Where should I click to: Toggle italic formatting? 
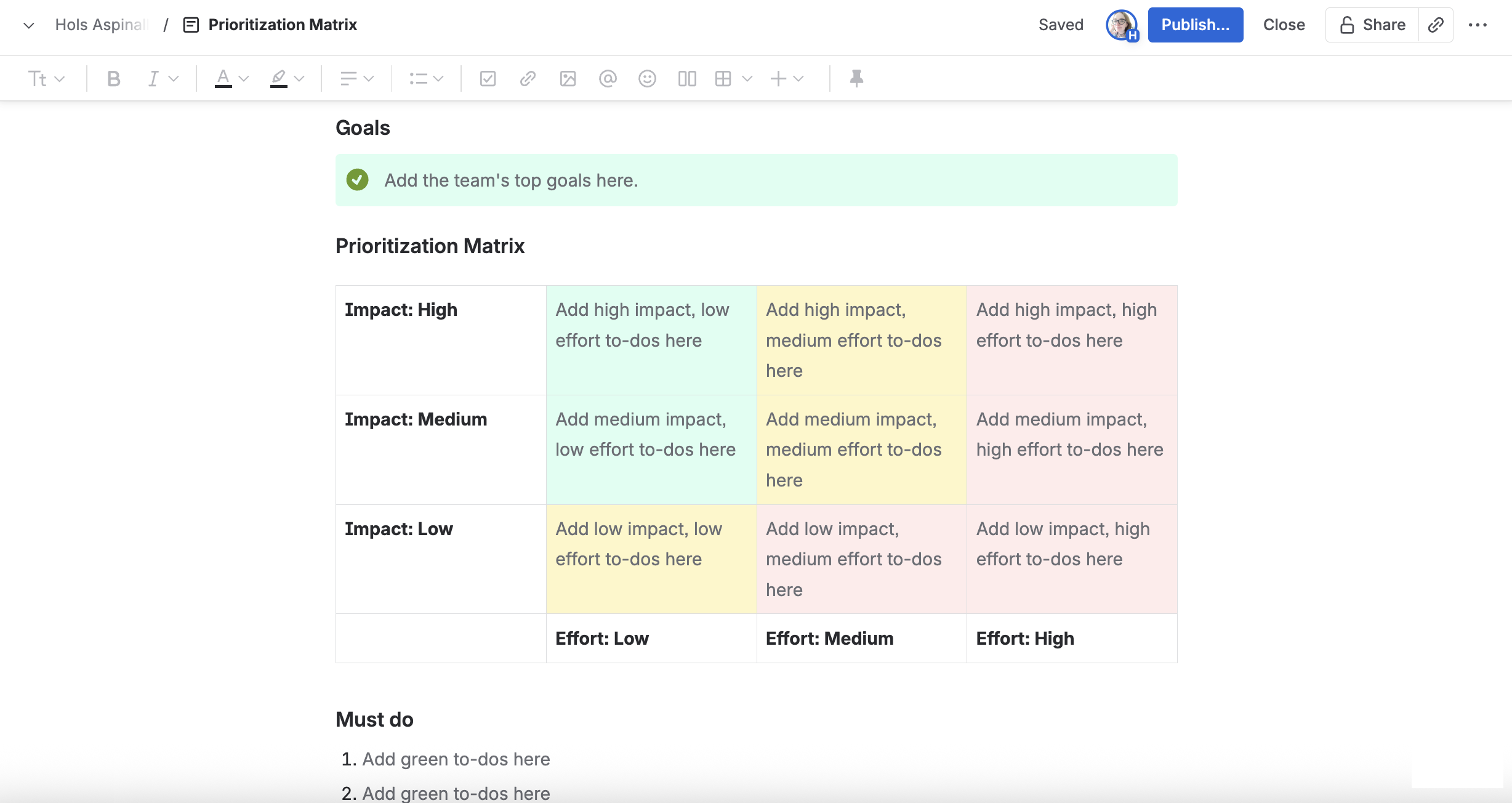pos(154,78)
